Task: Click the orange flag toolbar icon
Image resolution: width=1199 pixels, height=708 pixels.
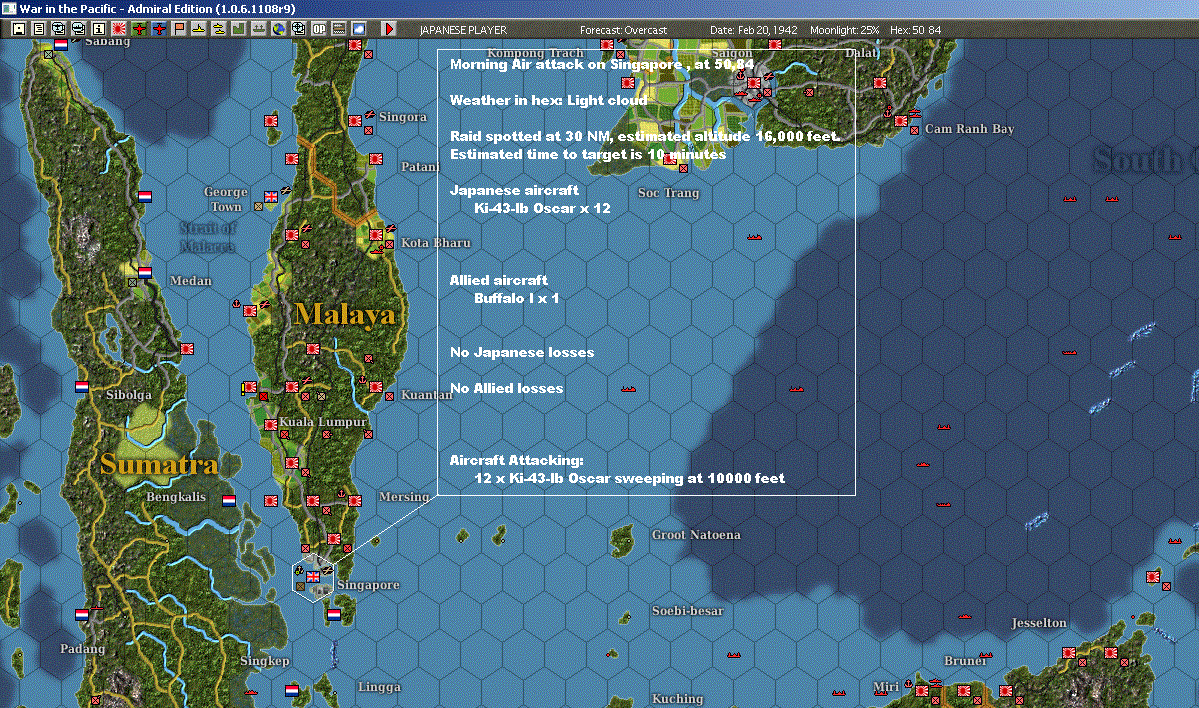Action: coord(179,29)
